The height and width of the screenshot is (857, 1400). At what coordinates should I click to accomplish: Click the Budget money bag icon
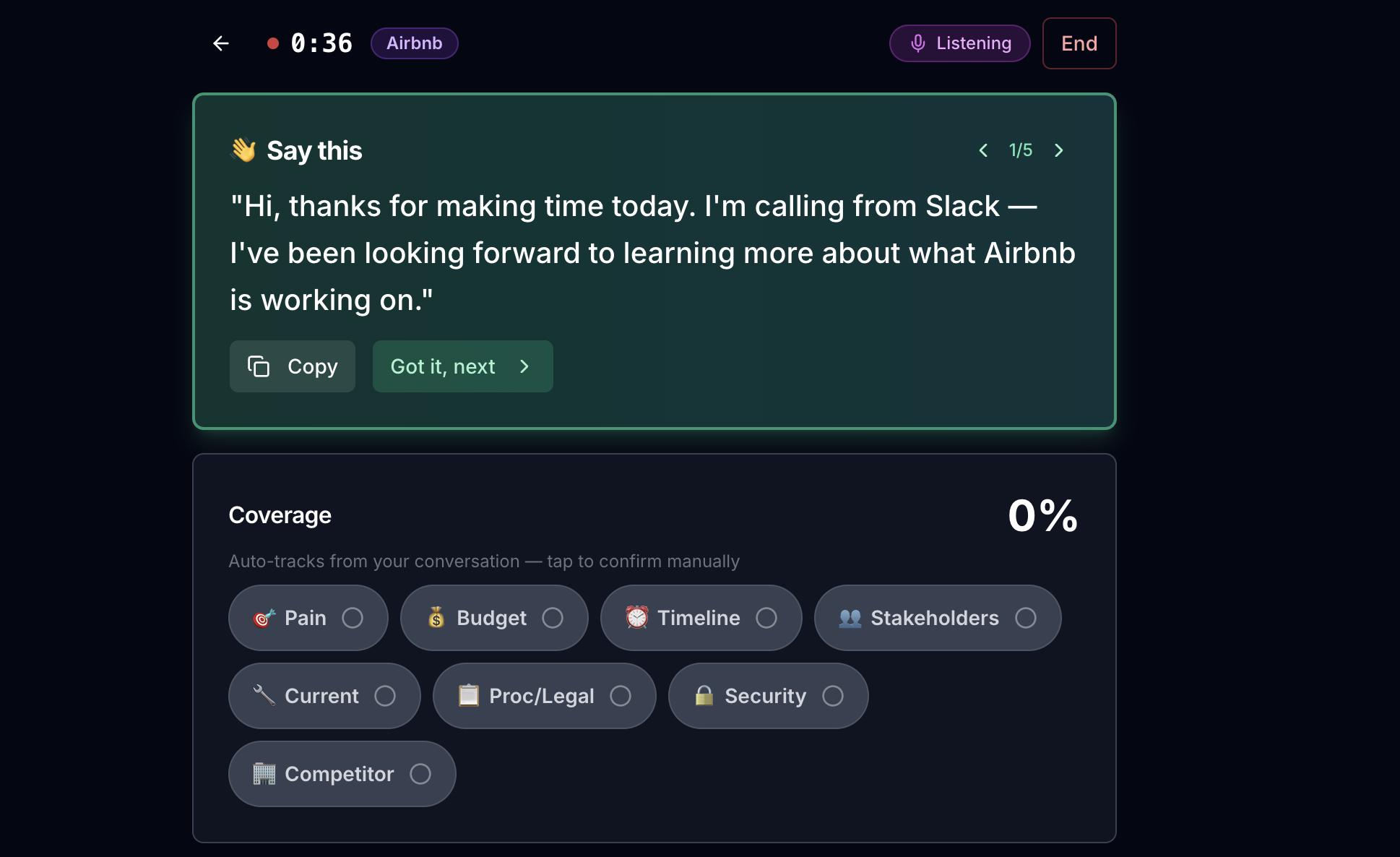click(x=436, y=618)
